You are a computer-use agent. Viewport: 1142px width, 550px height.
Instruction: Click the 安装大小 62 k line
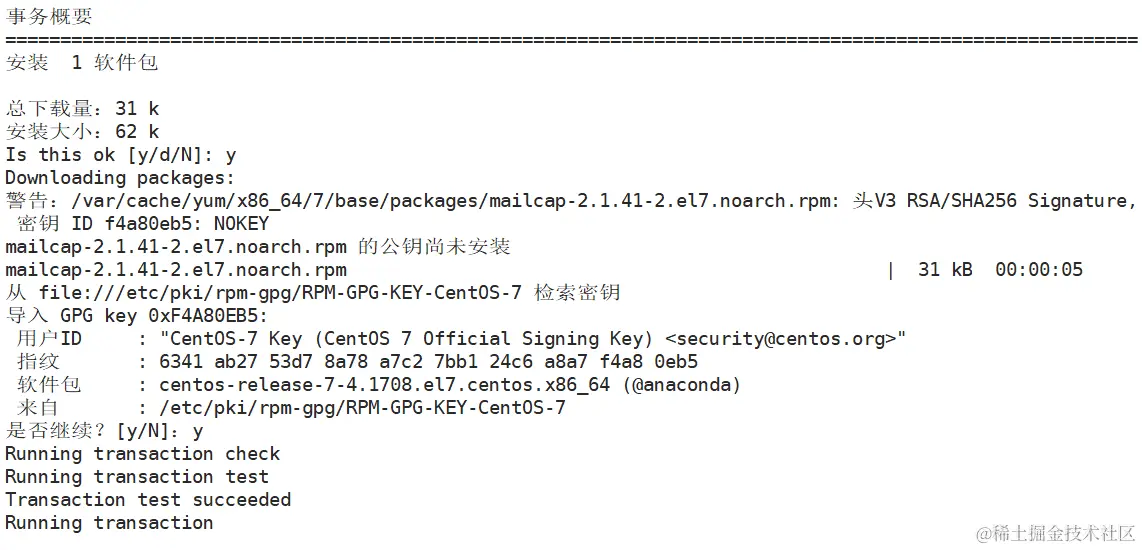pyautogui.click(x=82, y=132)
